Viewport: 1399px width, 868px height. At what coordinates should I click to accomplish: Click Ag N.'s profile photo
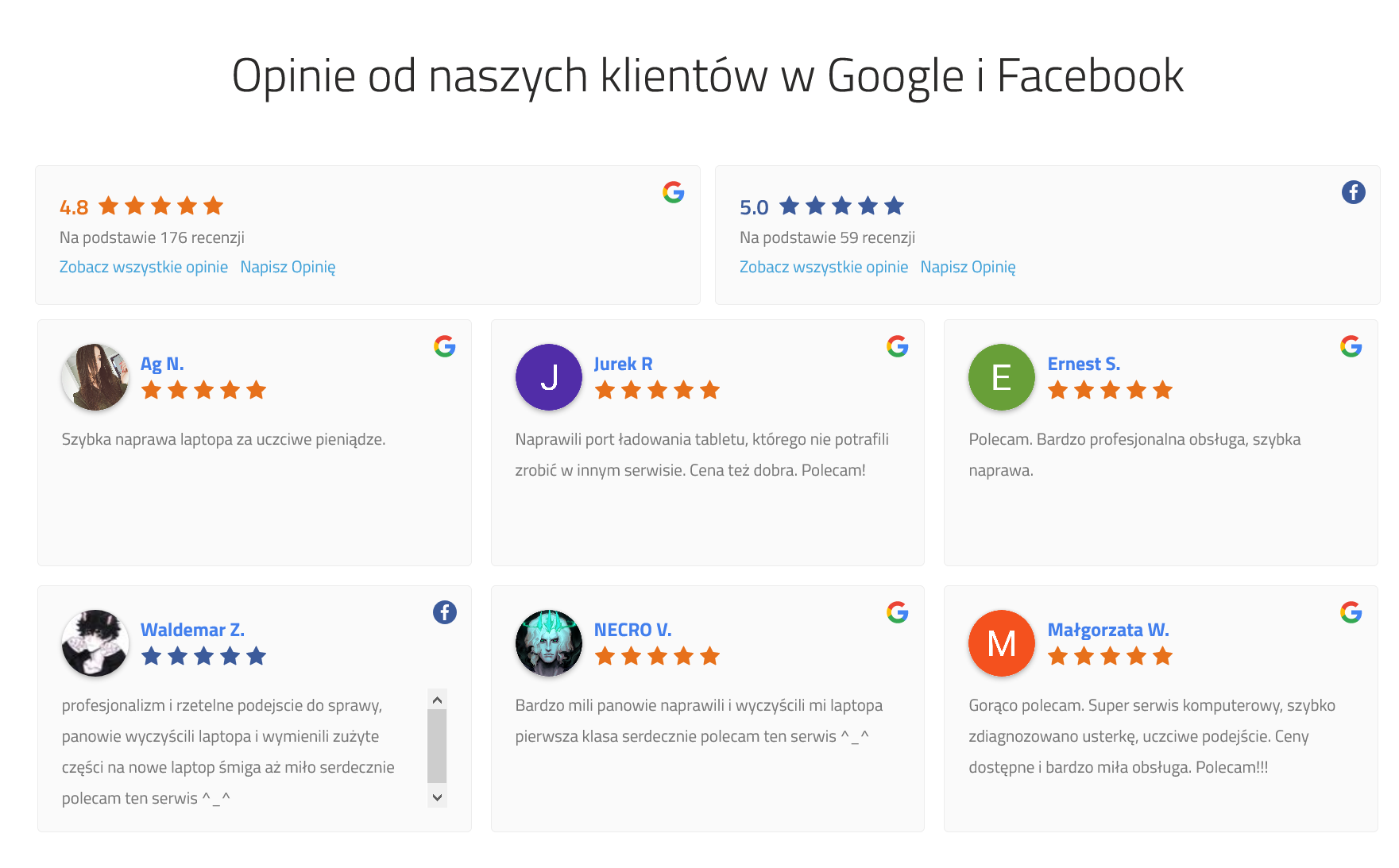[x=95, y=377]
